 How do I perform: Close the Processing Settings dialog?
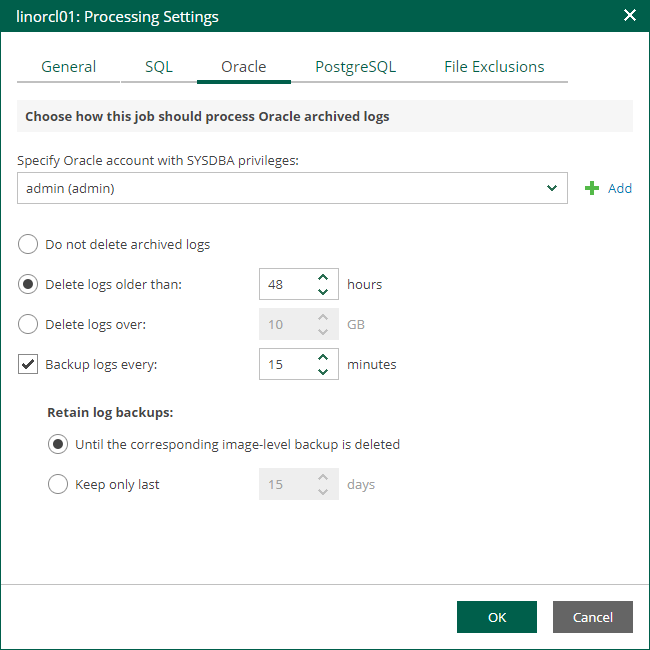[629, 16]
